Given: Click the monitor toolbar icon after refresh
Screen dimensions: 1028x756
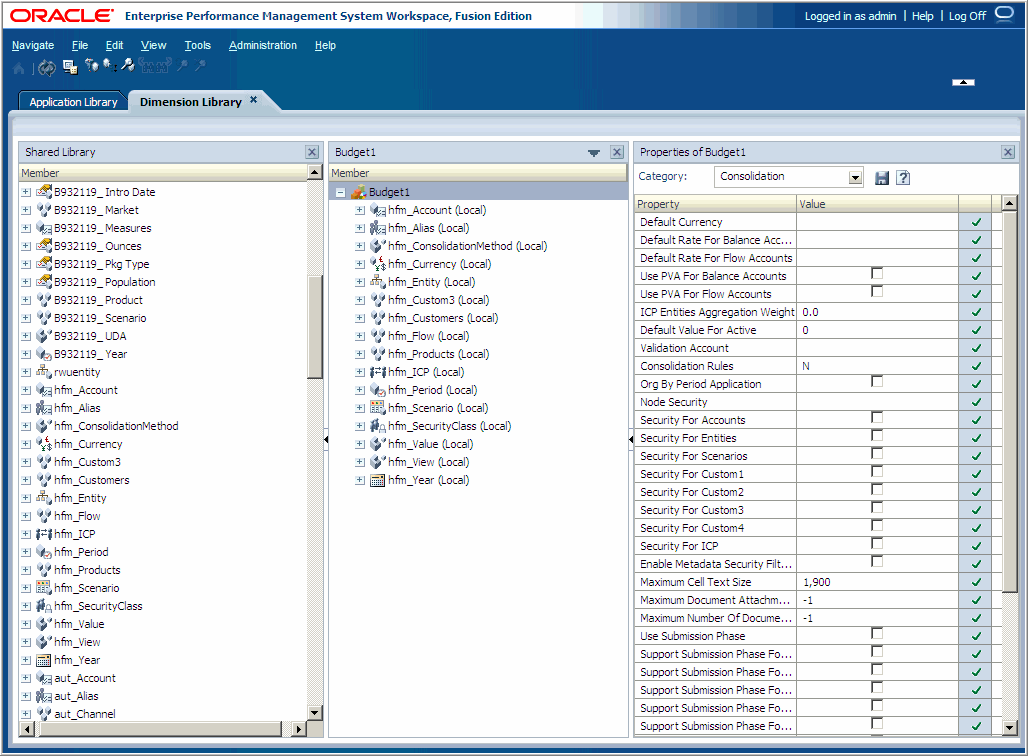Looking at the screenshot, I should click(x=70, y=66).
